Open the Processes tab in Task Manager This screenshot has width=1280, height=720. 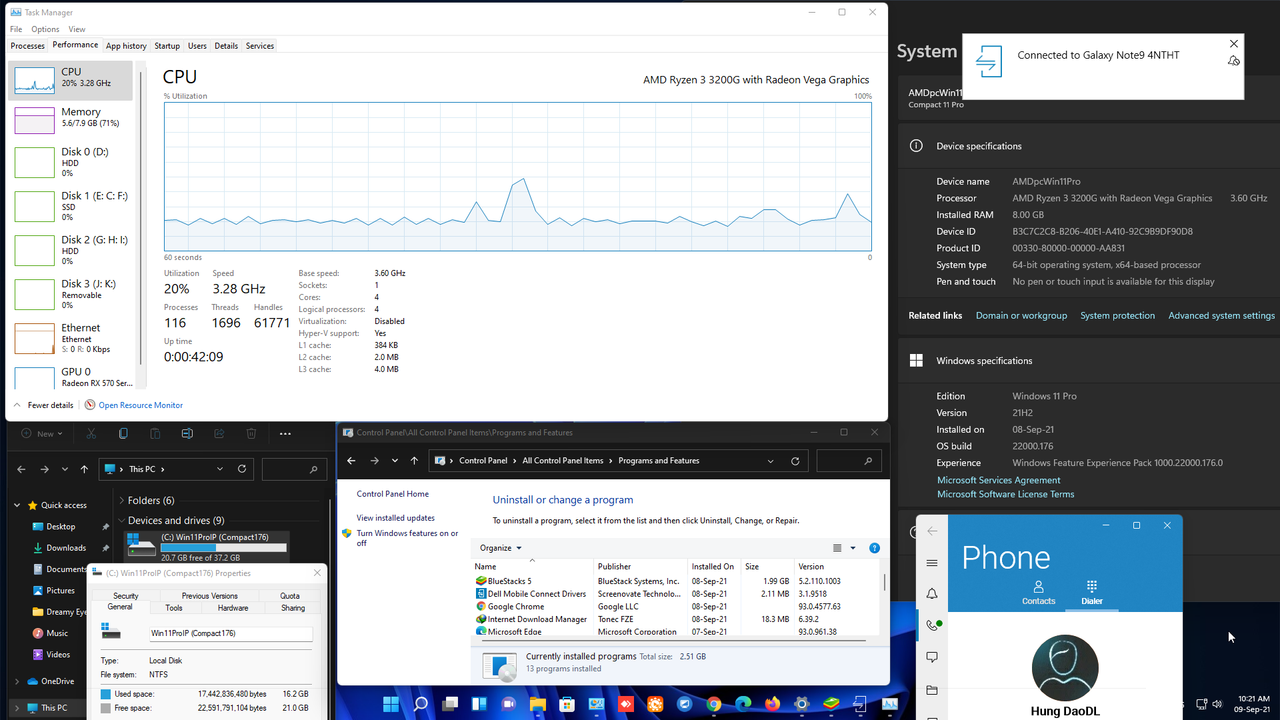[27, 46]
